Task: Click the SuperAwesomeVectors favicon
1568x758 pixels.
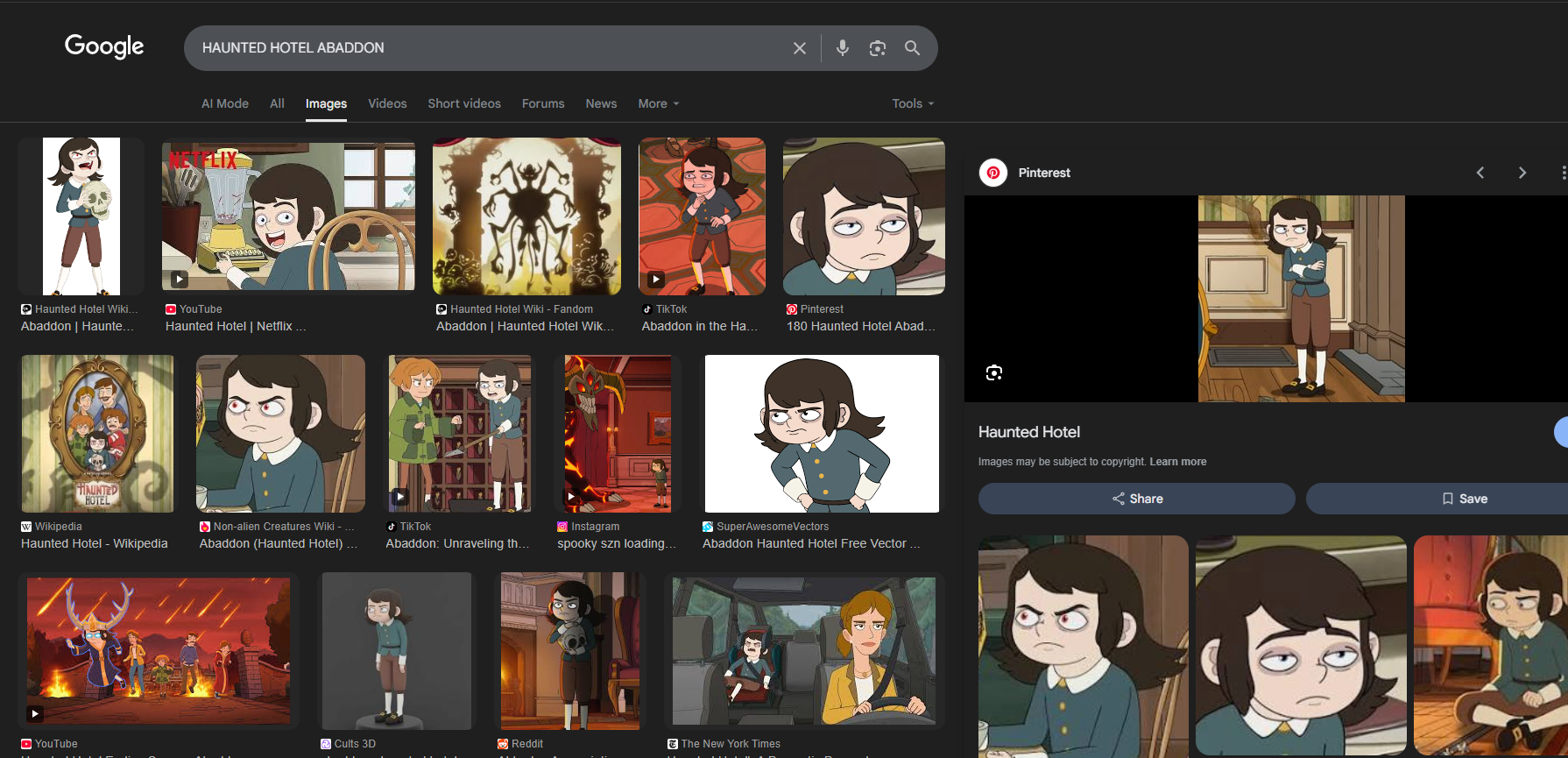Action: coord(708,527)
